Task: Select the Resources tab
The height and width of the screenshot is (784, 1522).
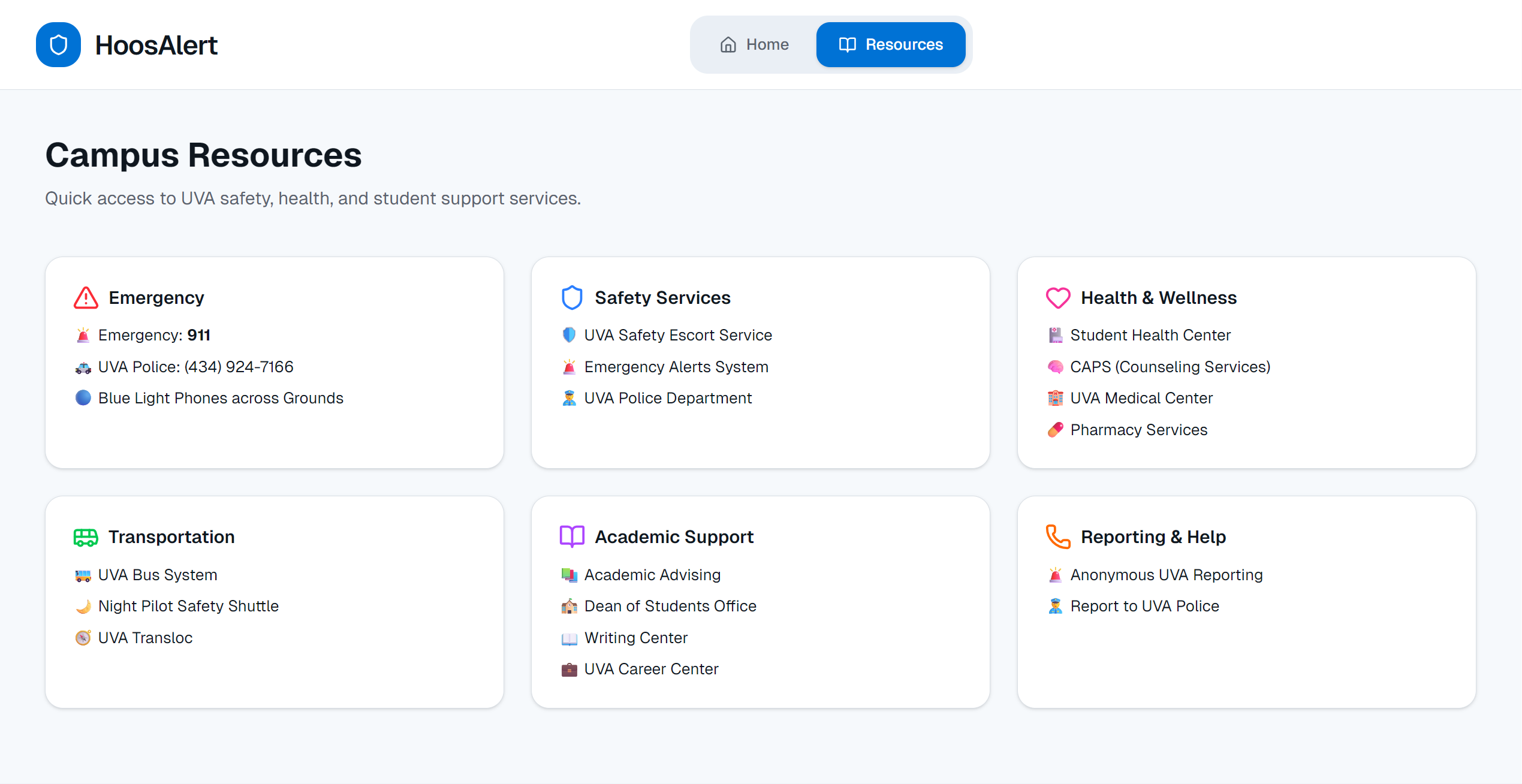Action: pos(891,45)
